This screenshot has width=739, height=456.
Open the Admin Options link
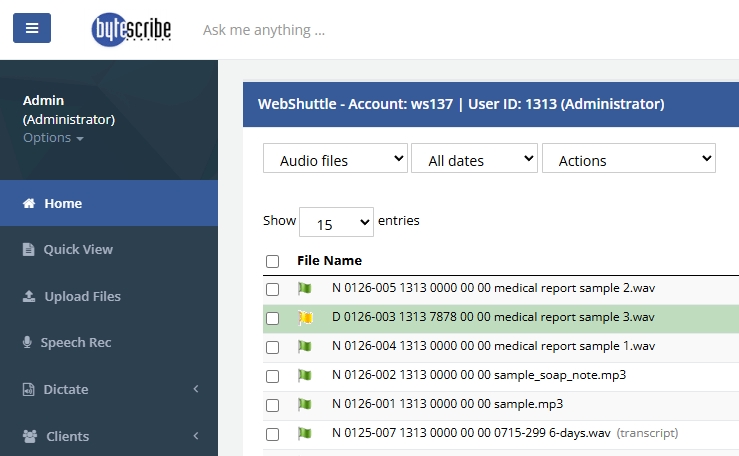[52, 138]
